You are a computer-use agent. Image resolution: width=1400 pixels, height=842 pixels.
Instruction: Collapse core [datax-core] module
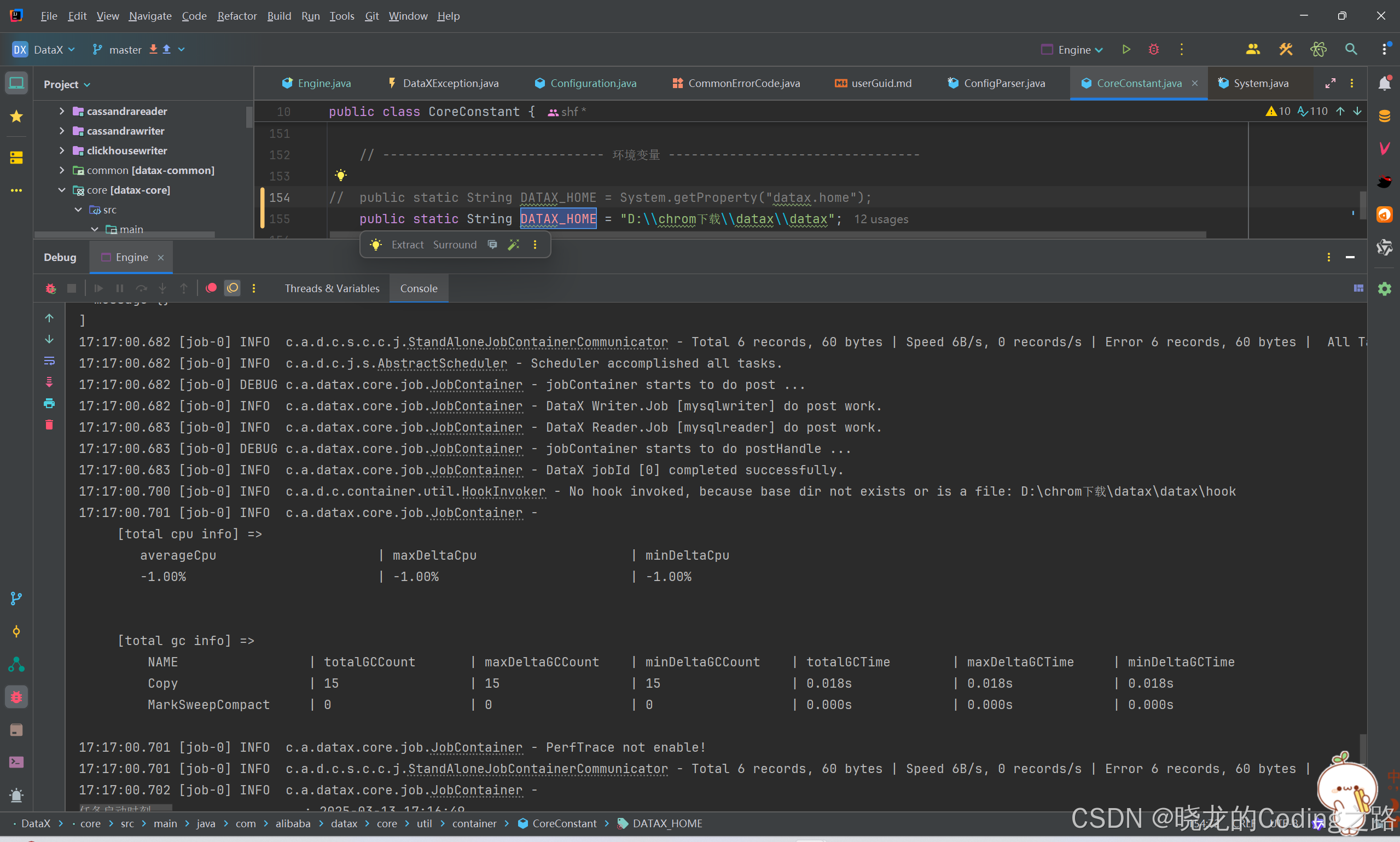[62, 190]
